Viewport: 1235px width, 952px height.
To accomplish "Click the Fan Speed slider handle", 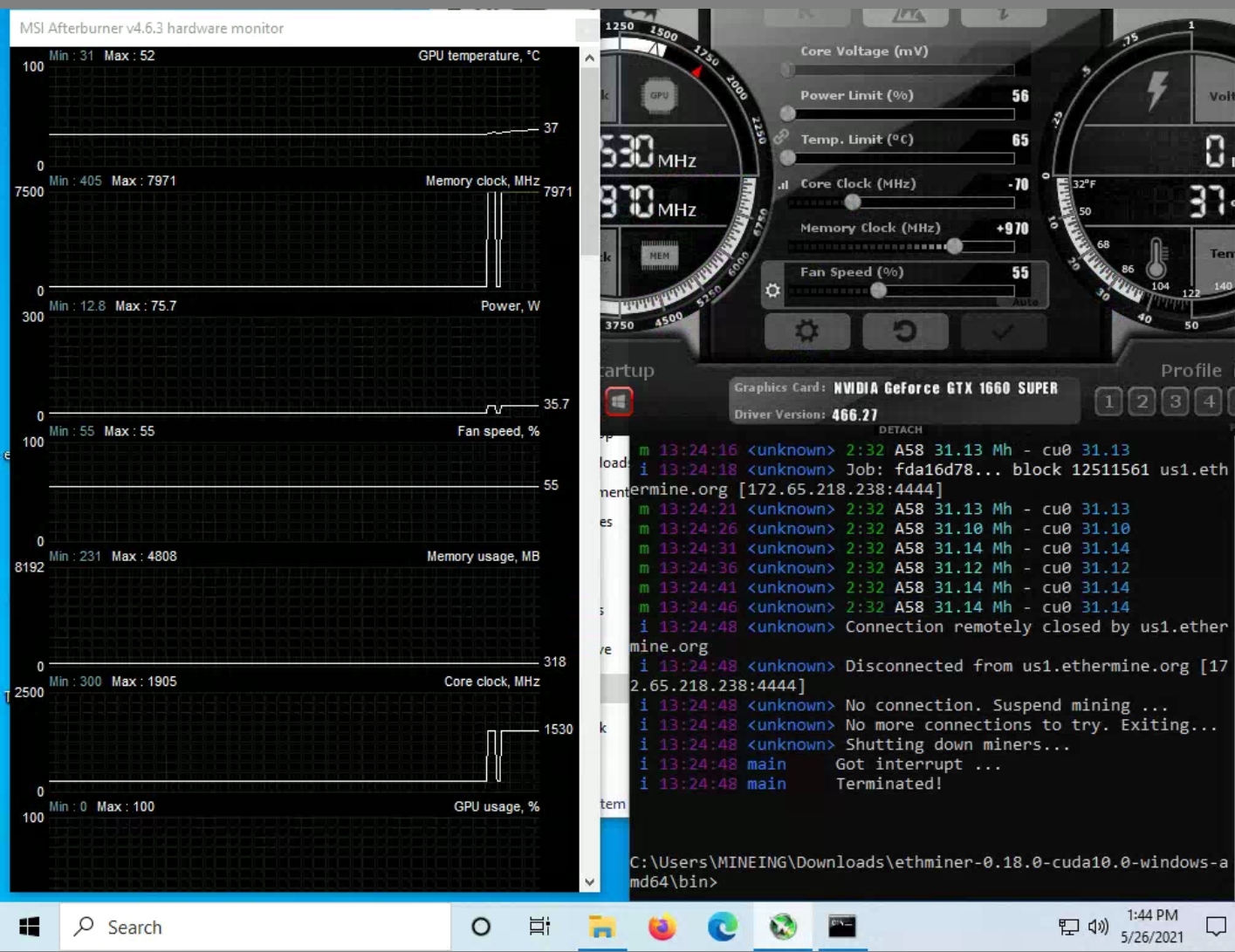I will click(x=879, y=291).
